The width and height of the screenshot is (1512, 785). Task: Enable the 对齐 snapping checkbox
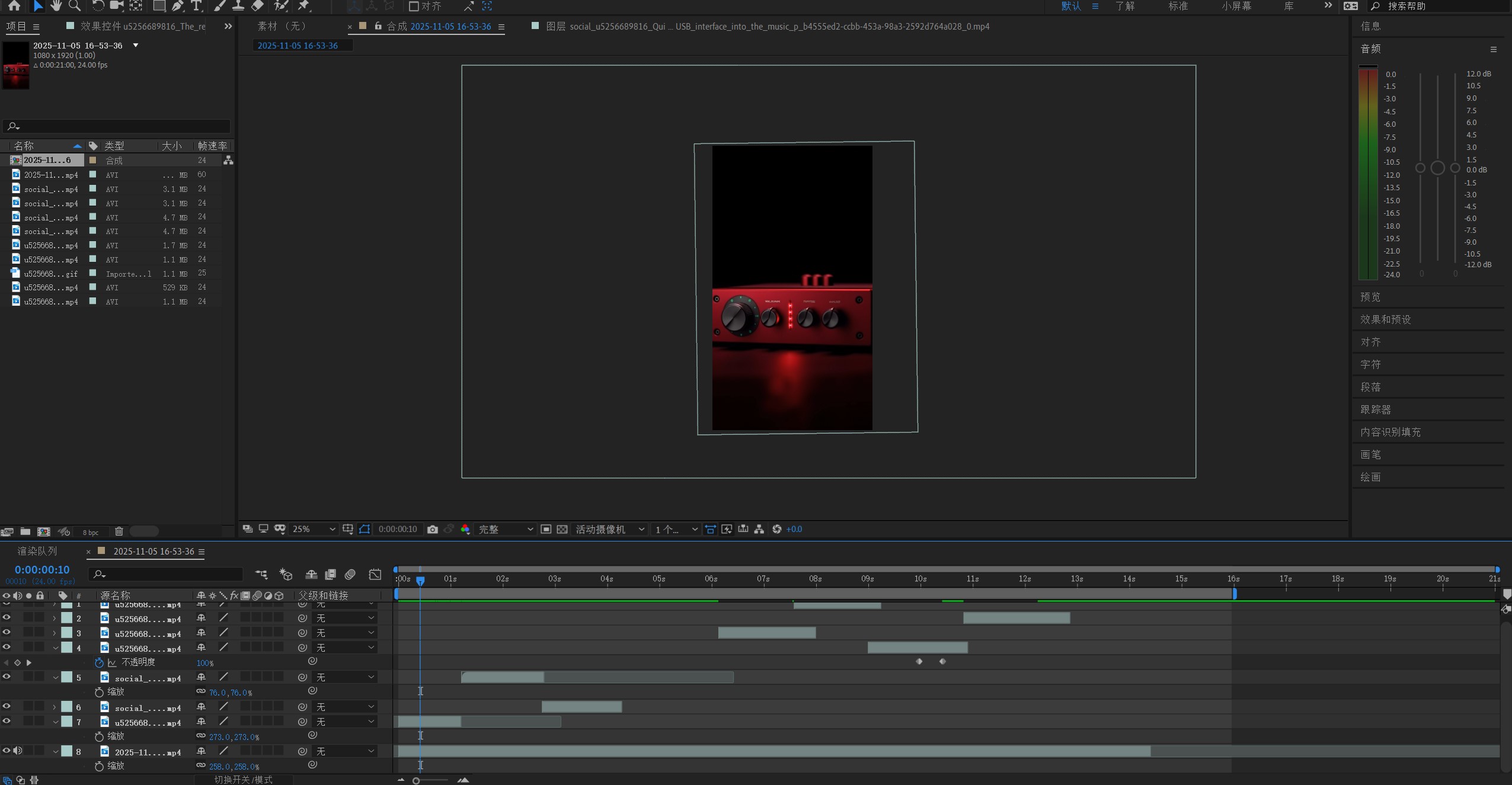tap(414, 7)
